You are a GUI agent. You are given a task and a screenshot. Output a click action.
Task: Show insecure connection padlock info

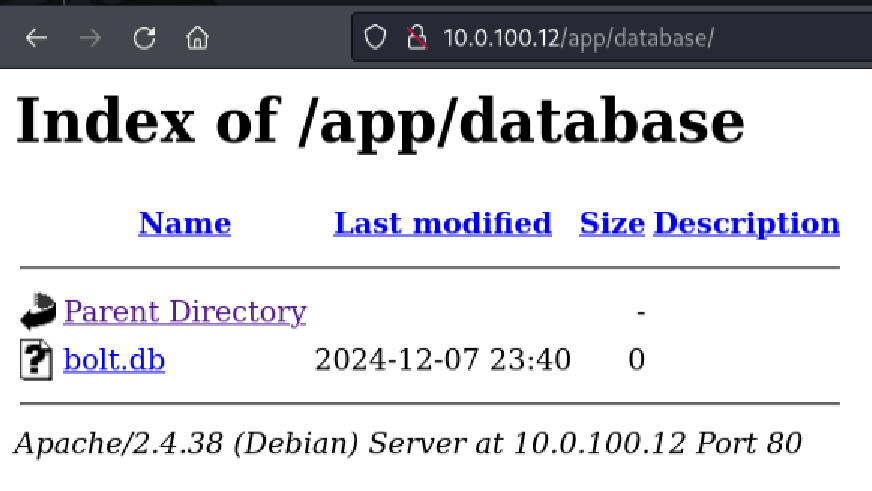416,39
